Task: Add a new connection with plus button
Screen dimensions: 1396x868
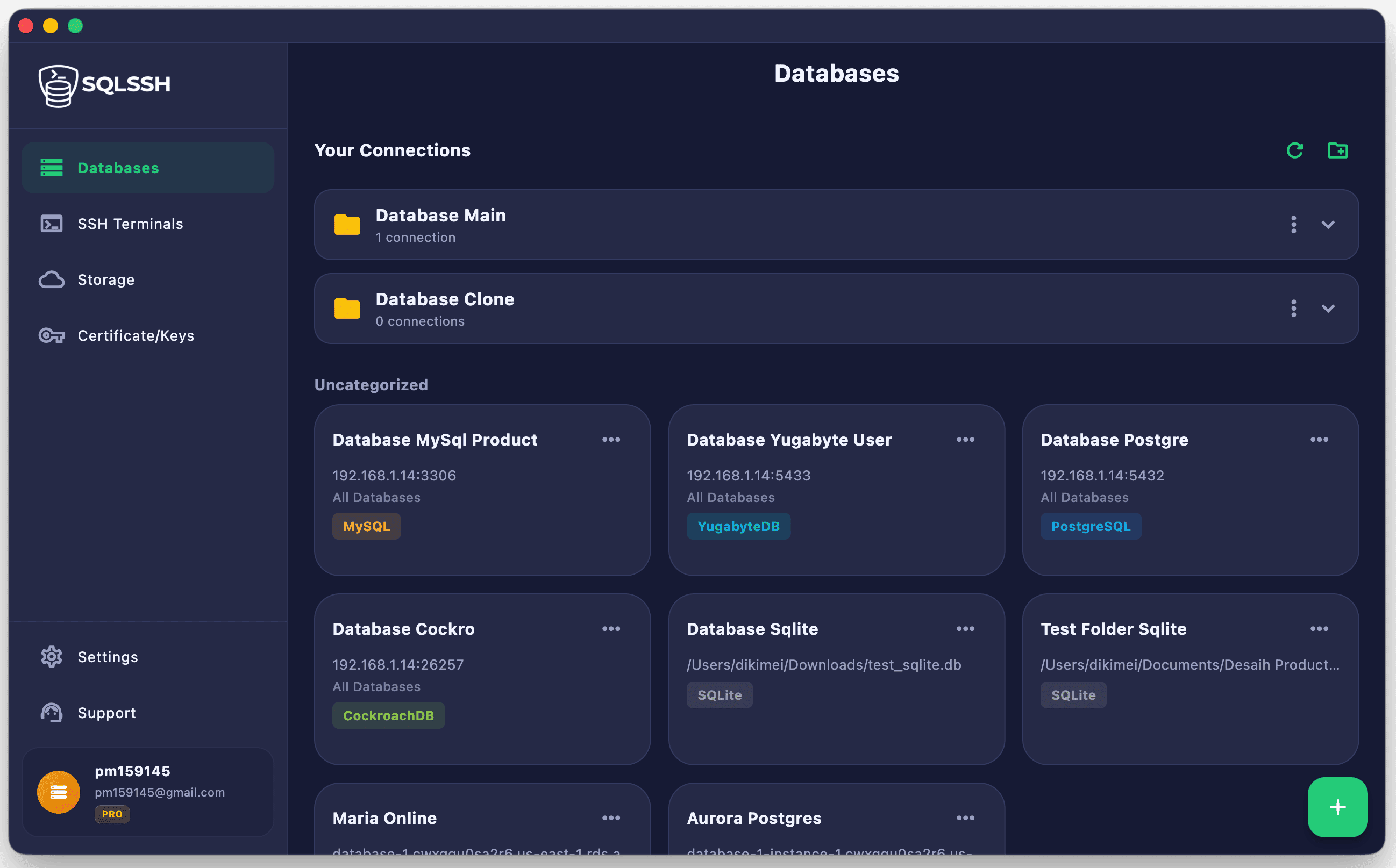Action: point(1337,807)
